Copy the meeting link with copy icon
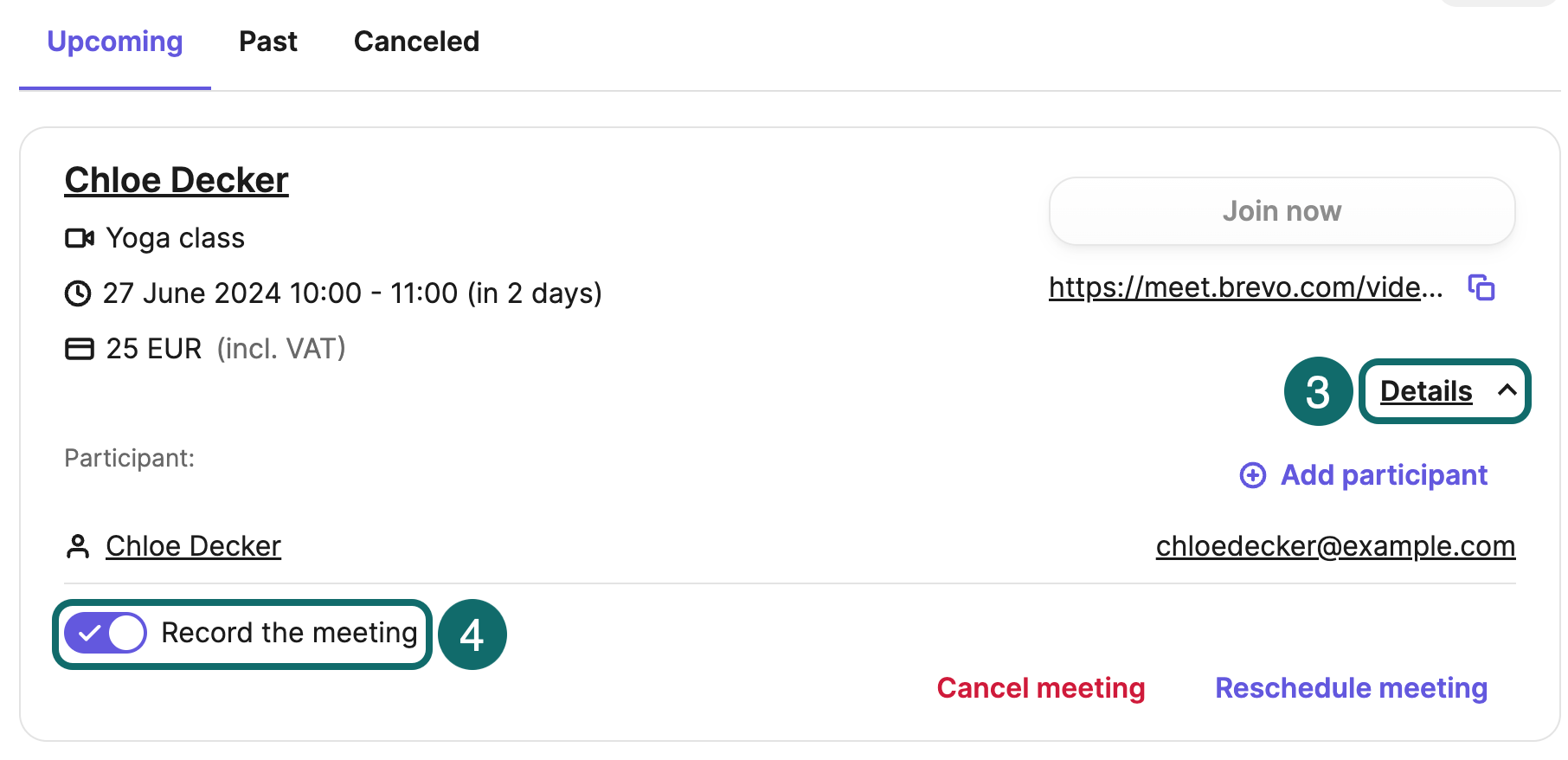The width and height of the screenshot is (1568, 760). (1481, 287)
